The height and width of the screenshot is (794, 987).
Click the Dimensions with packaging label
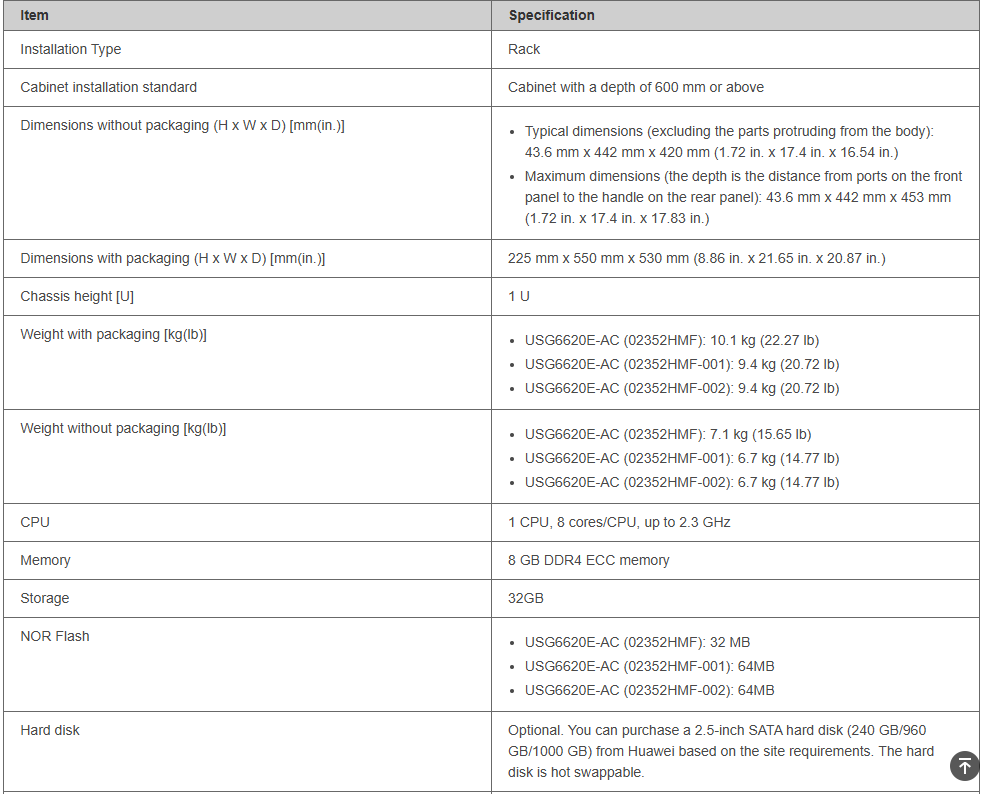pos(172,258)
